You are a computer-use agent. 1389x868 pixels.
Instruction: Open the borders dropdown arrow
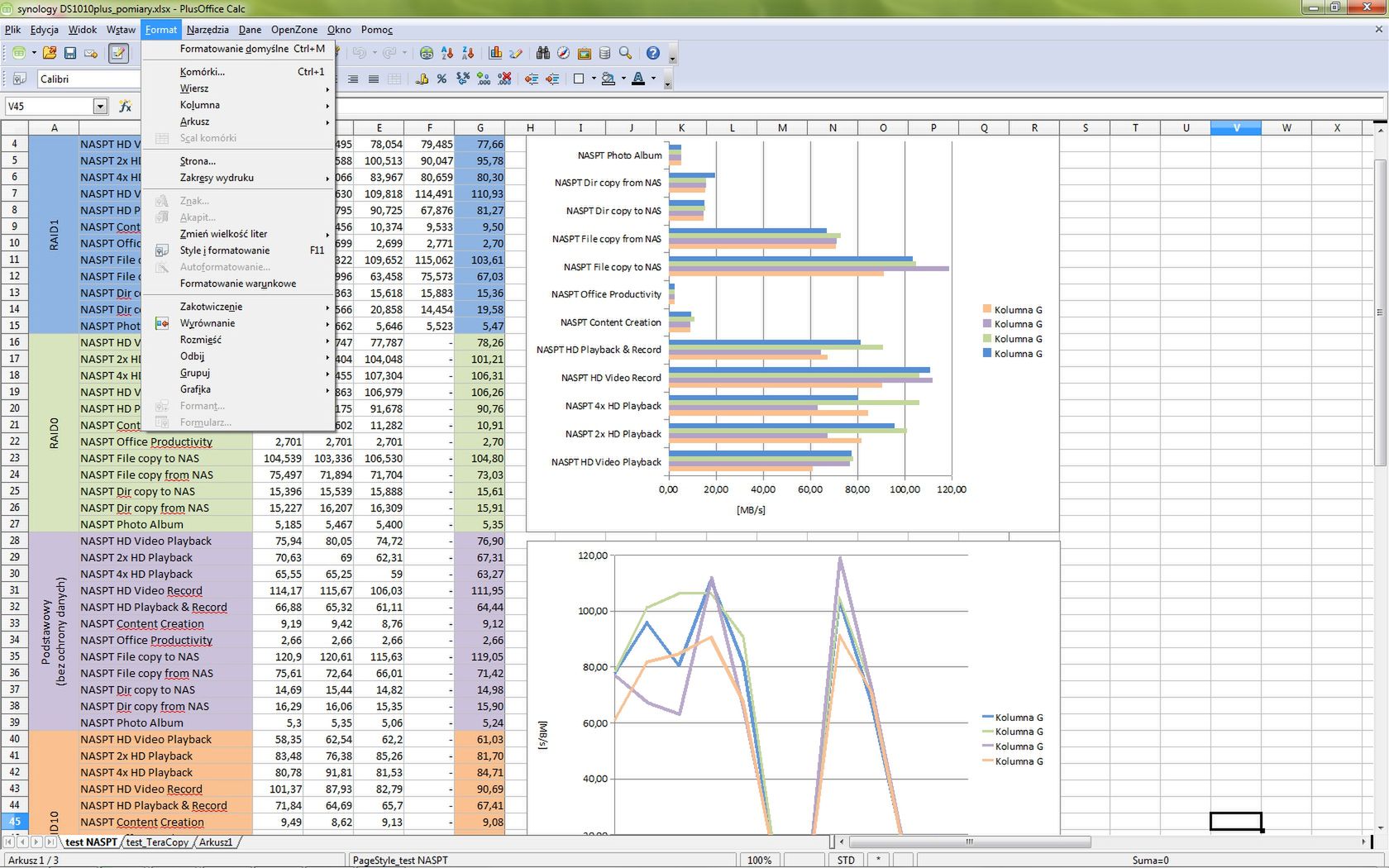click(x=593, y=79)
